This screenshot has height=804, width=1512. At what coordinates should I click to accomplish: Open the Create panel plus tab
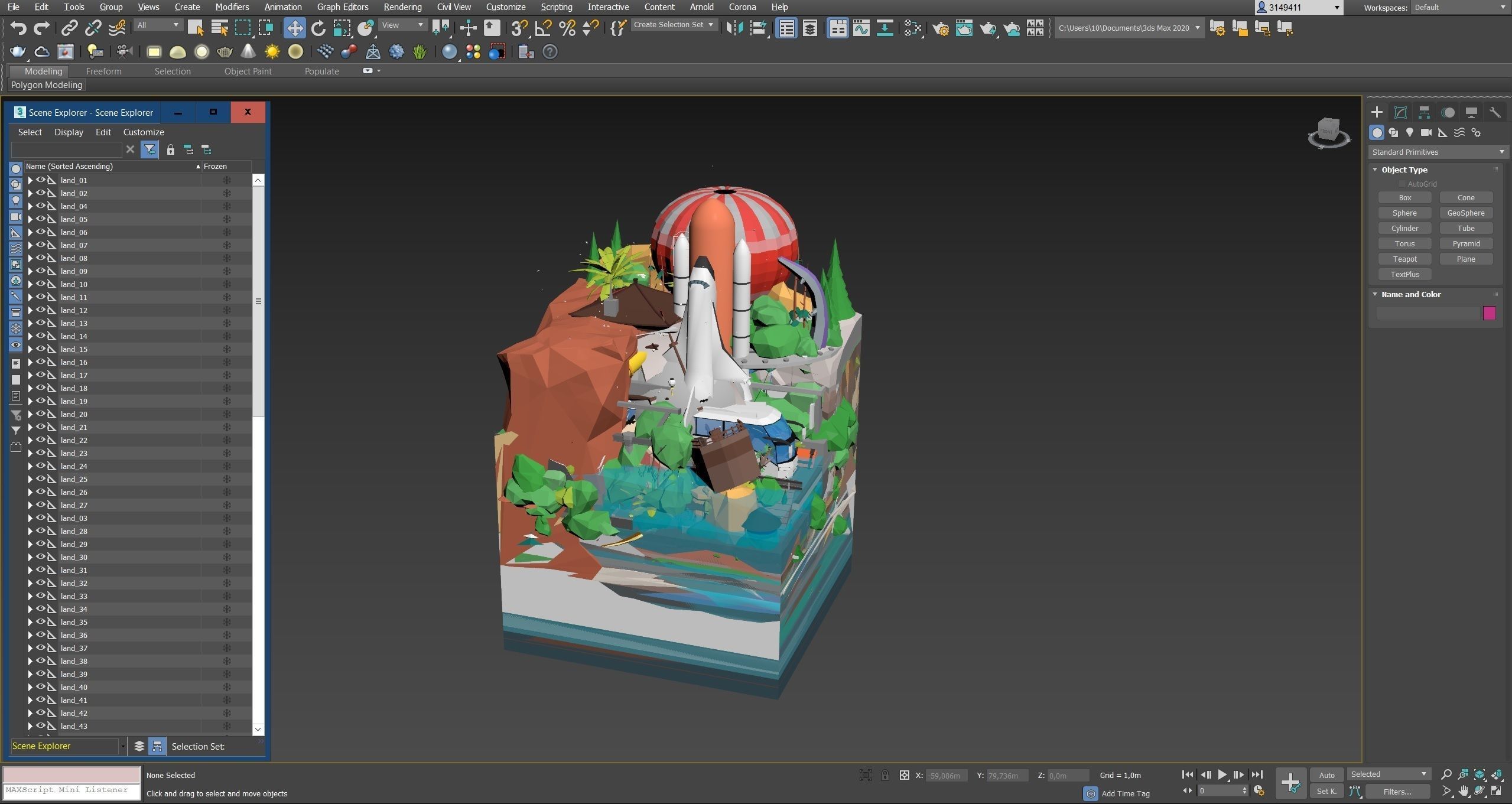click(1377, 112)
